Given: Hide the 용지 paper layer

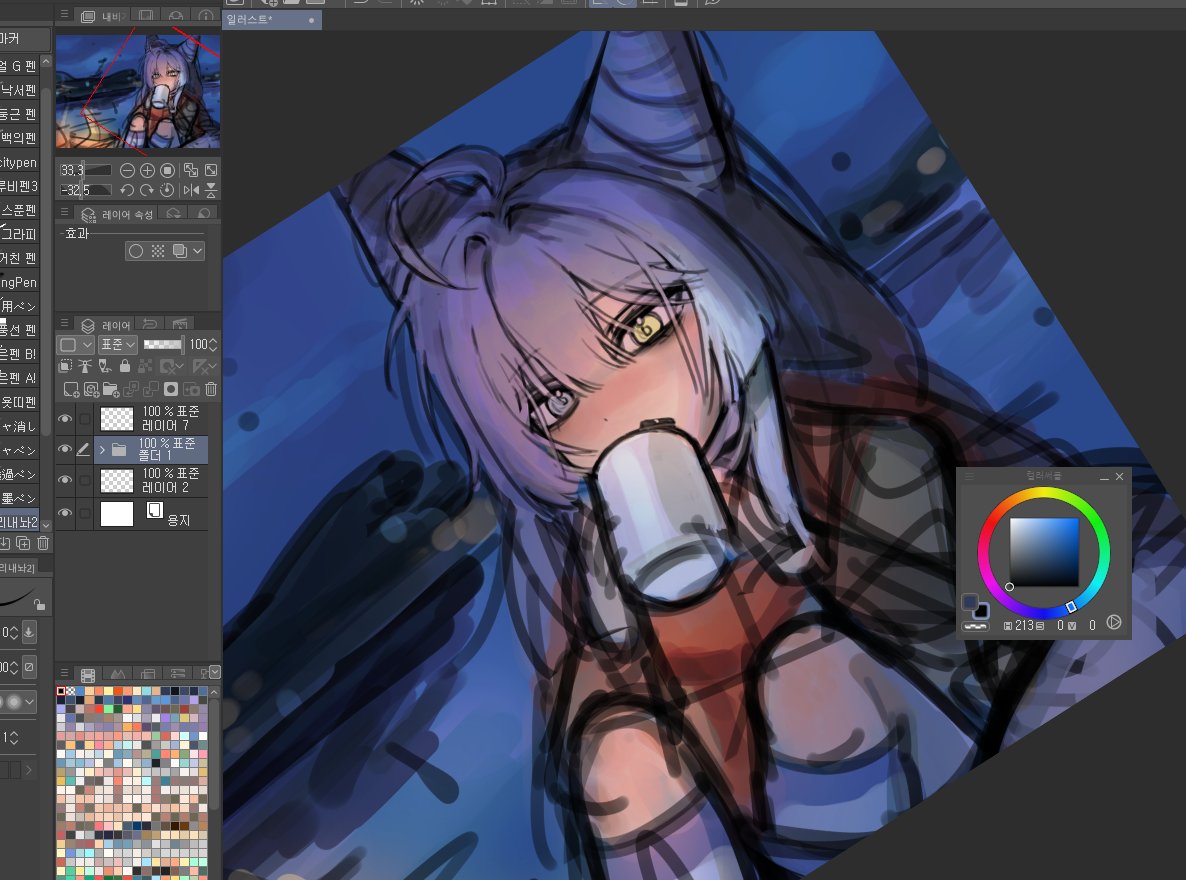Looking at the screenshot, I should coord(65,512).
